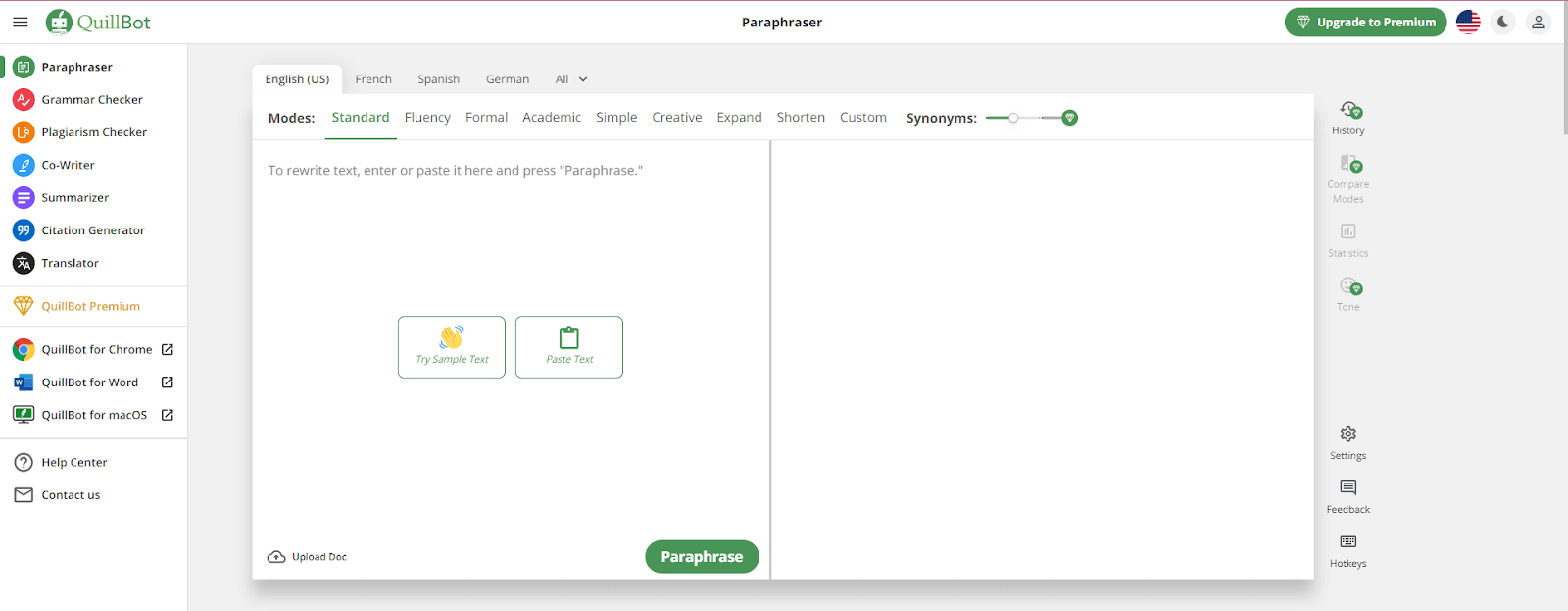The image size is (1568, 611).
Task: Show the Hotkeys keyboard icon
Action: click(1348, 541)
